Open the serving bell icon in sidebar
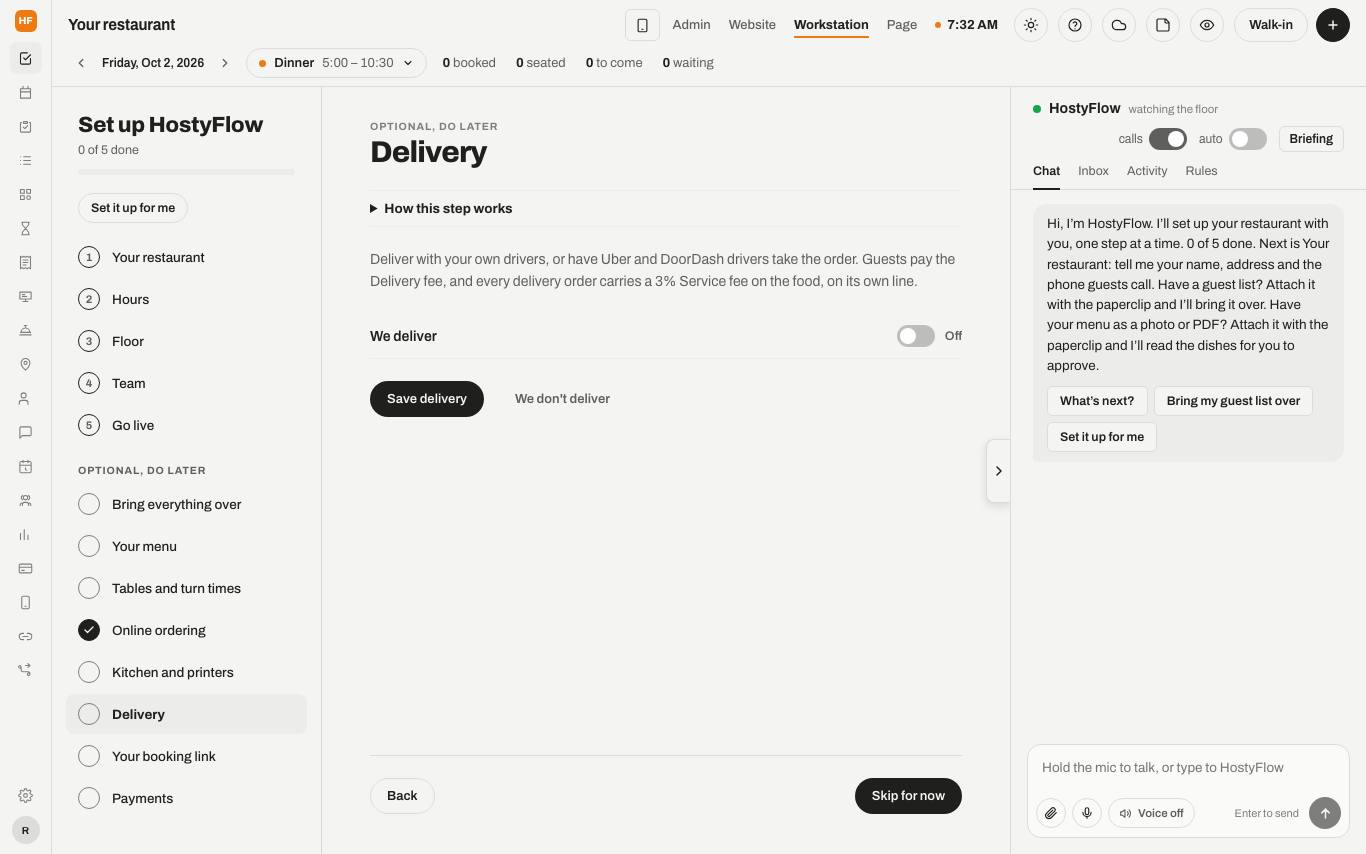Image resolution: width=1366 pixels, height=854 pixels. (25, 331)
